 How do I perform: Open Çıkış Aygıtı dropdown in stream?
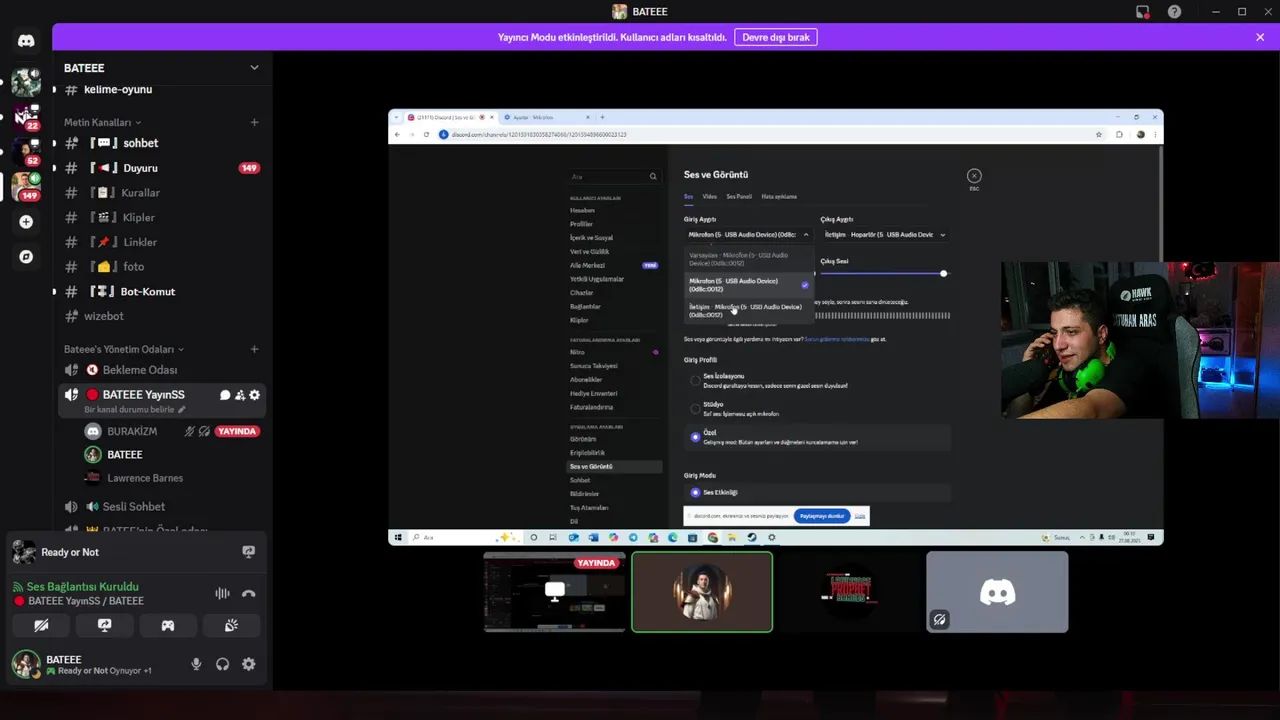[x=885, y=235]
